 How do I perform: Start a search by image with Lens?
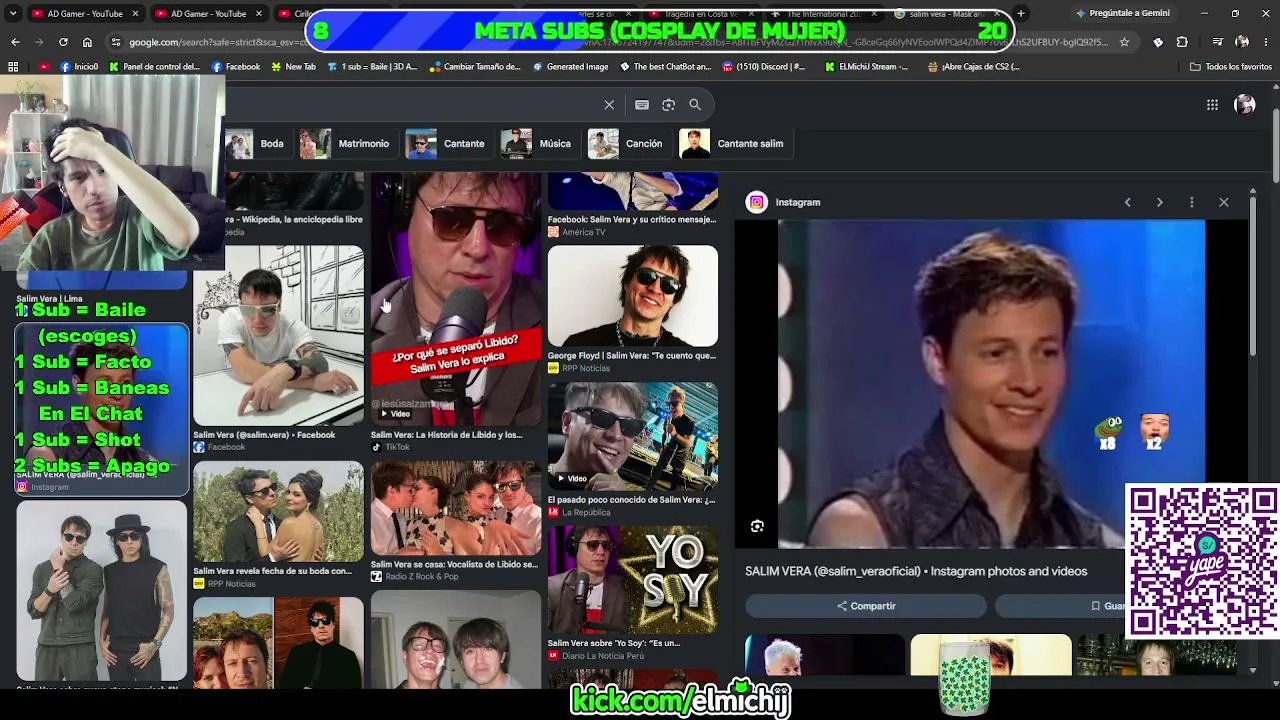pos(668,105)
